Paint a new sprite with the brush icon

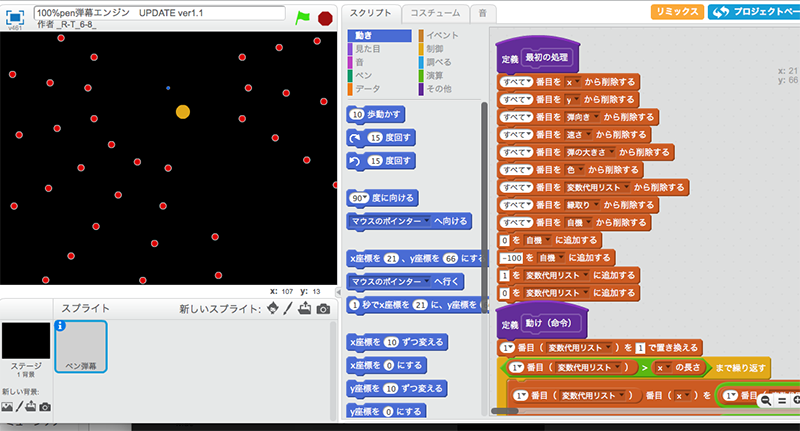click(288, 308)
